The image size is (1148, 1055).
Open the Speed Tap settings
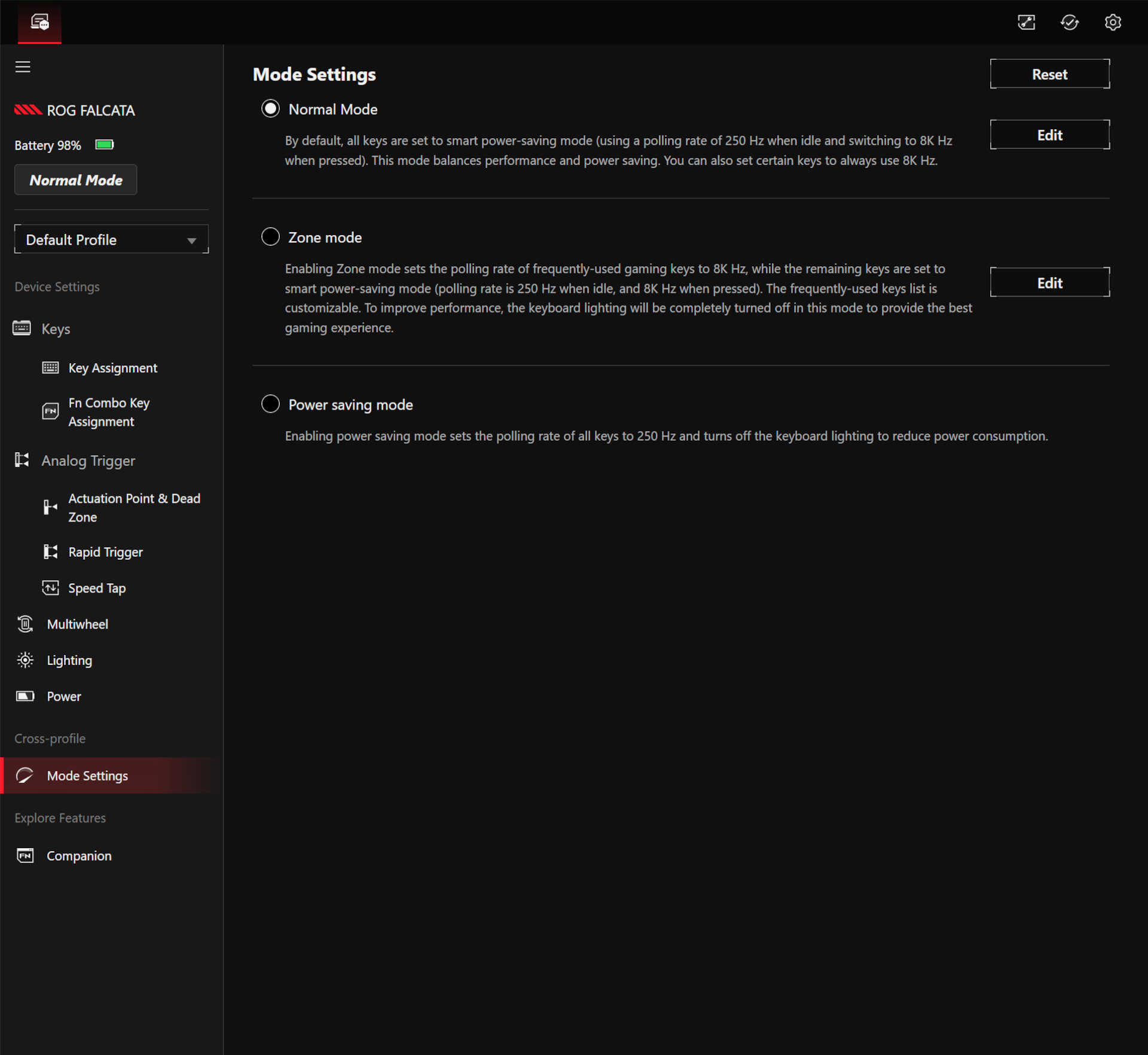pos(96,588)
